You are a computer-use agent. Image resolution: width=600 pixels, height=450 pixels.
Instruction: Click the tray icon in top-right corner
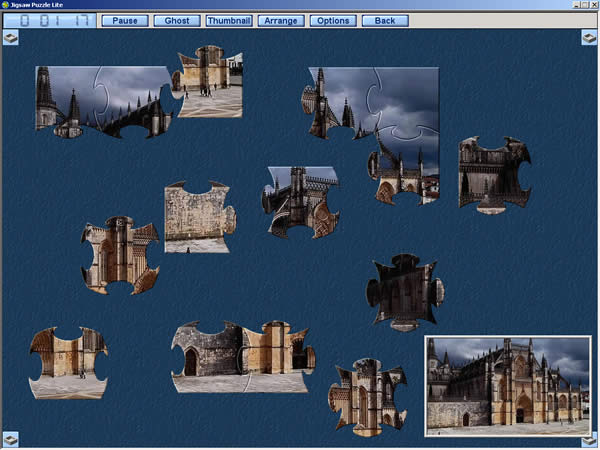589,38
